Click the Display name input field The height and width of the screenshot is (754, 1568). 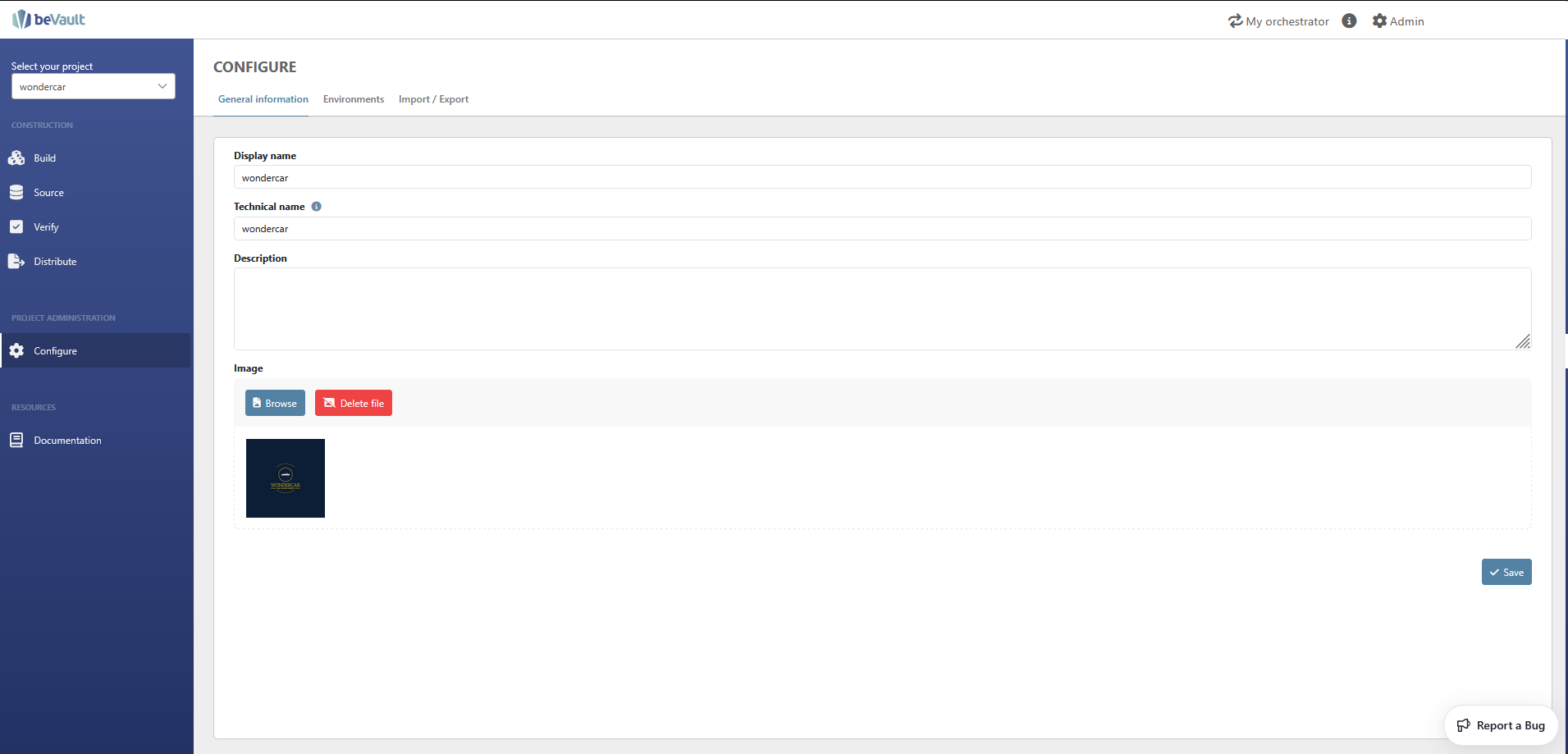point(882,178)
